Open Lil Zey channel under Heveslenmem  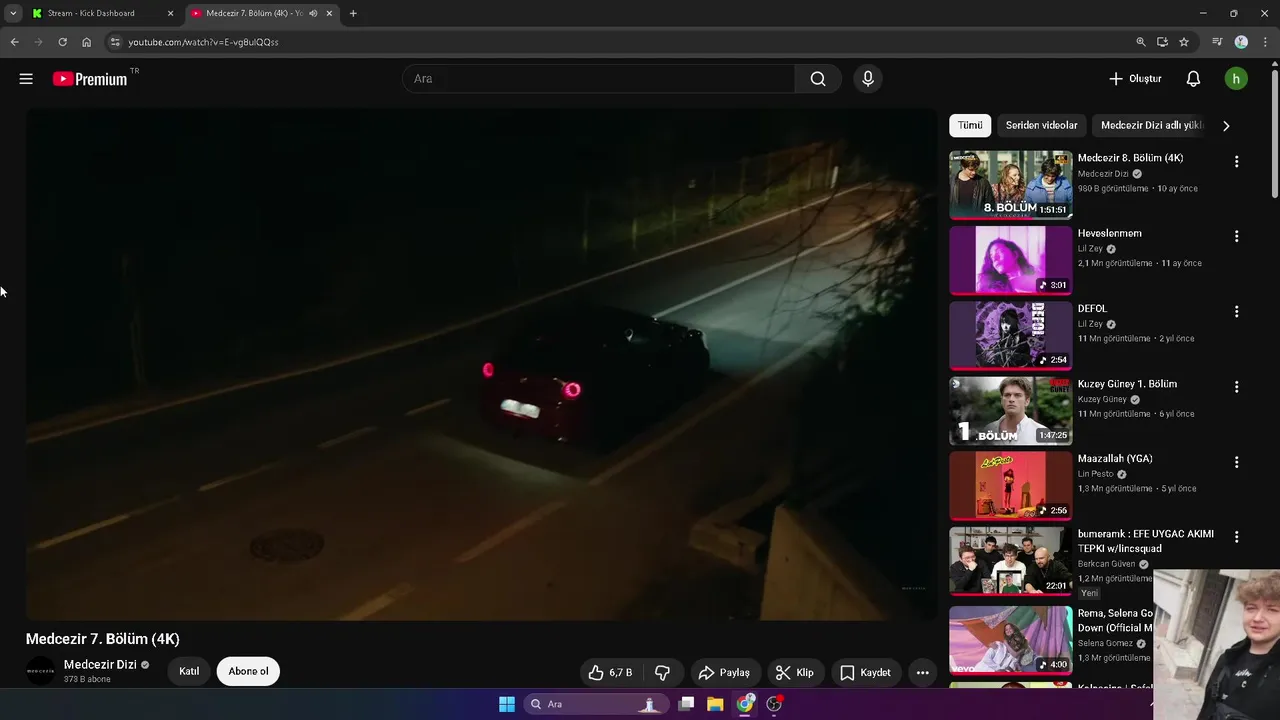click(x=1090, y=249)
